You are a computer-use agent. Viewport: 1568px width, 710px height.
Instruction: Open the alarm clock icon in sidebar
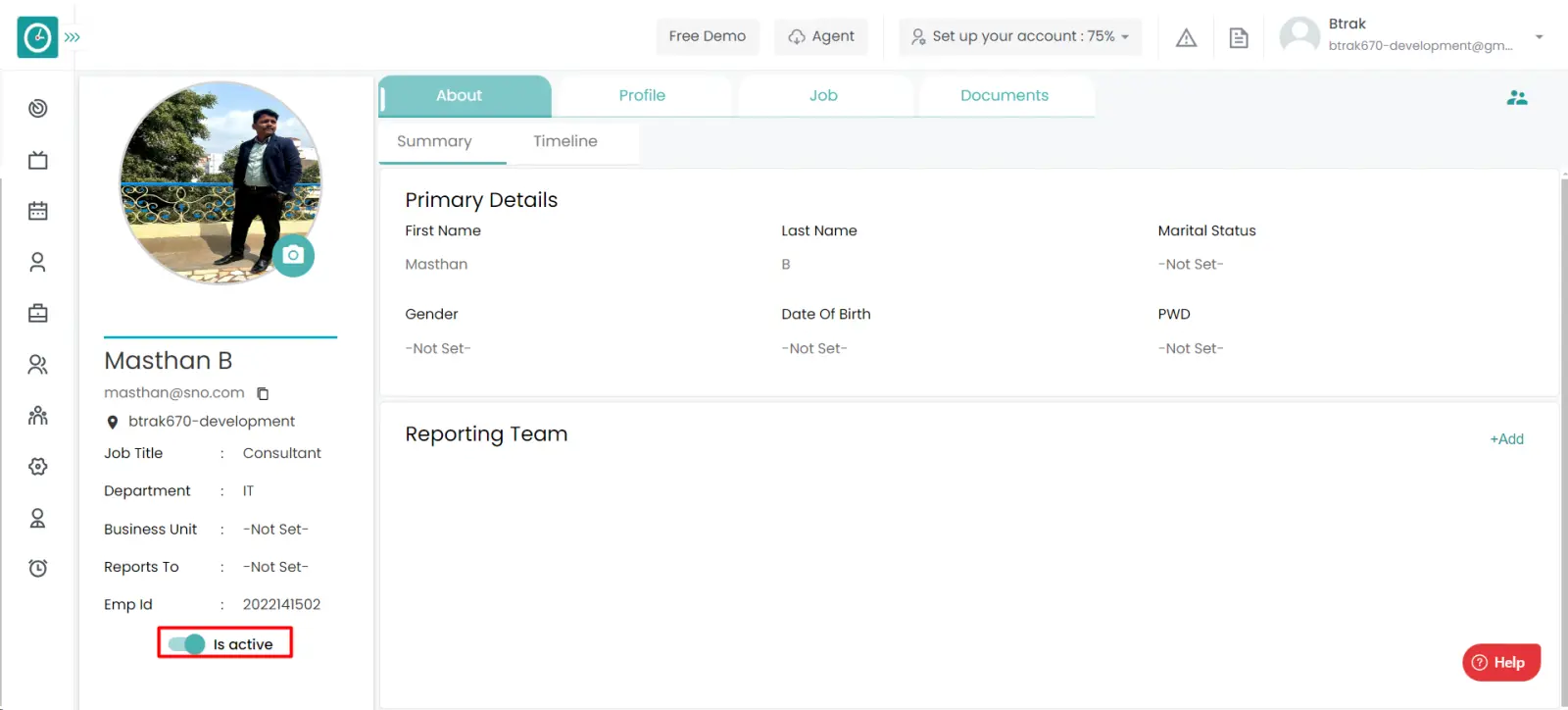click(38, 568)
